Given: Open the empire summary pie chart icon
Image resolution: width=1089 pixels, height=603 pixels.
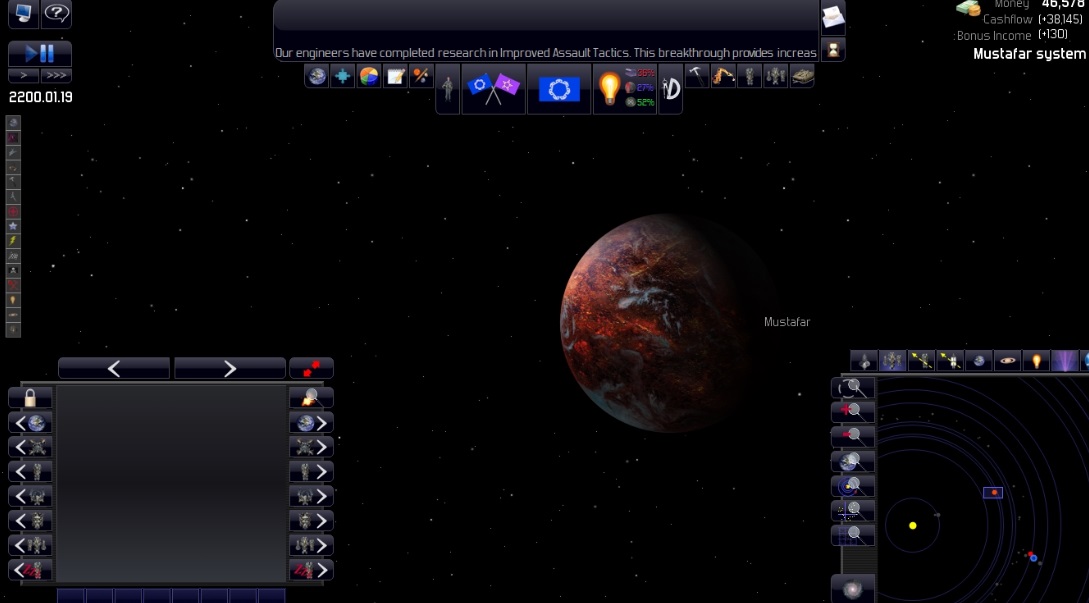Looking at the screenshot, I should click(368, 75).
